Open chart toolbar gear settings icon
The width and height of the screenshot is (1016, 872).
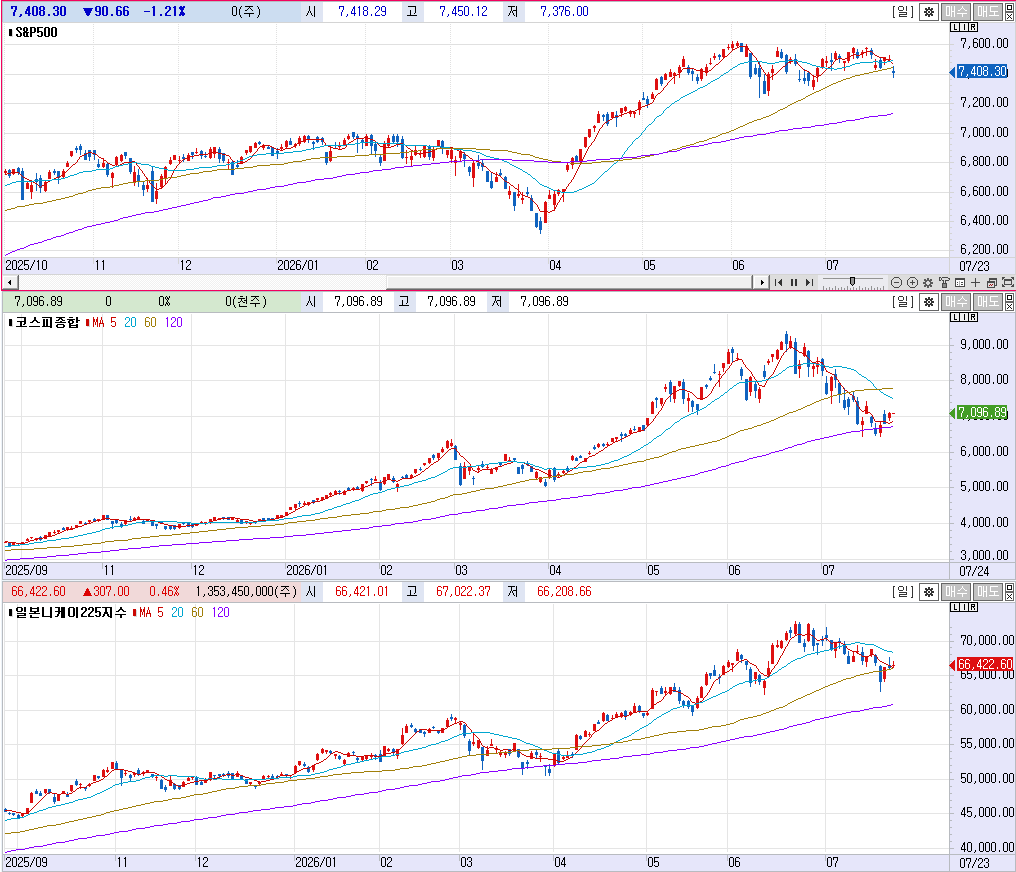928,282
